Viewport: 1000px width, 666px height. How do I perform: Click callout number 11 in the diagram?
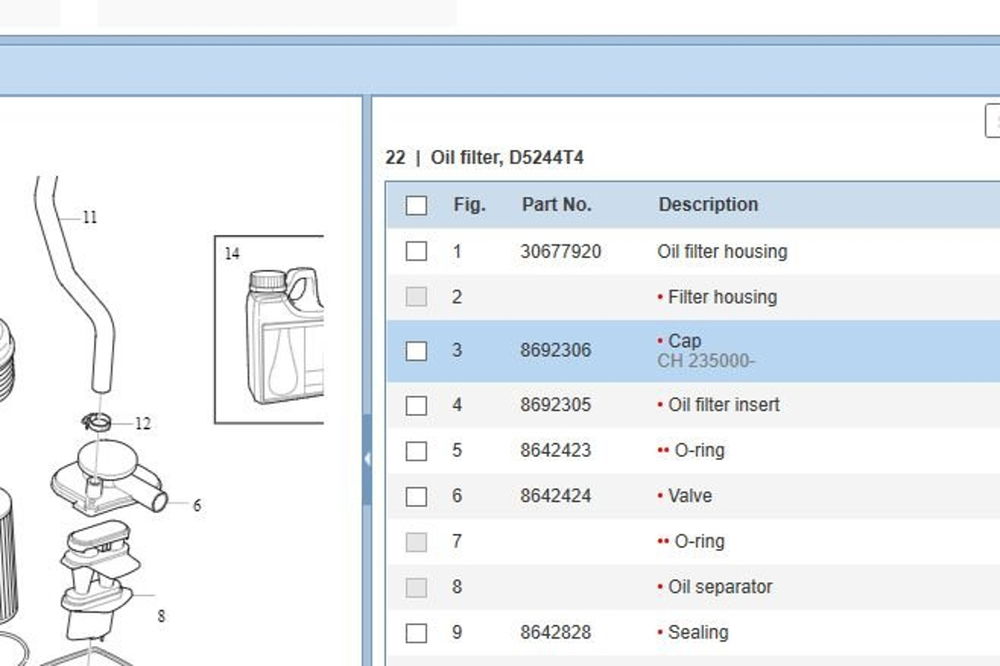[x=90, y=217]
